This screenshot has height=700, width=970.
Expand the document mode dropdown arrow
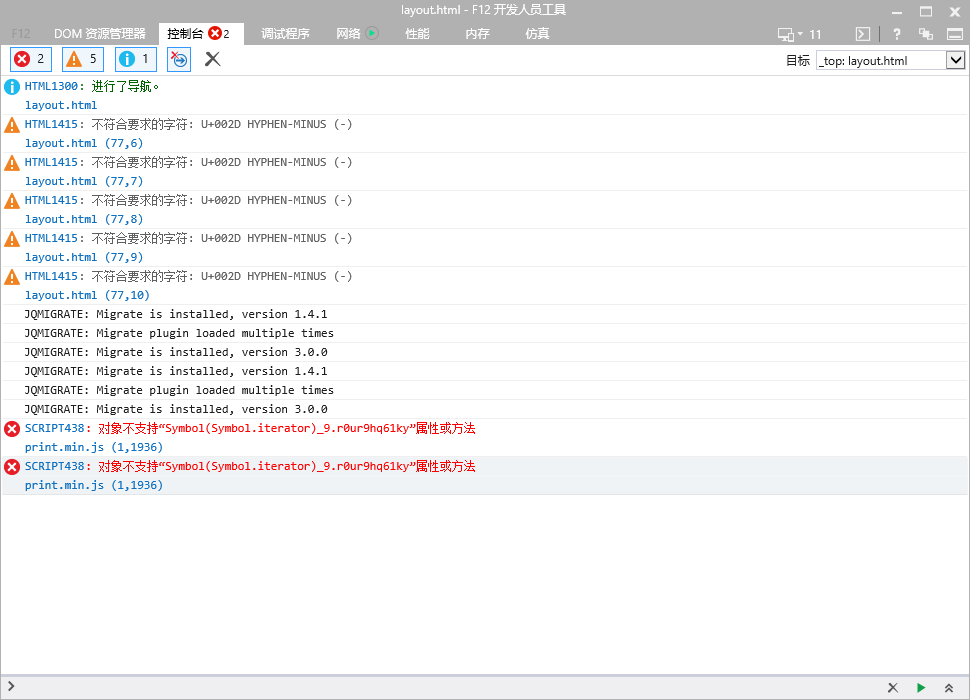(x=798, y=33)
